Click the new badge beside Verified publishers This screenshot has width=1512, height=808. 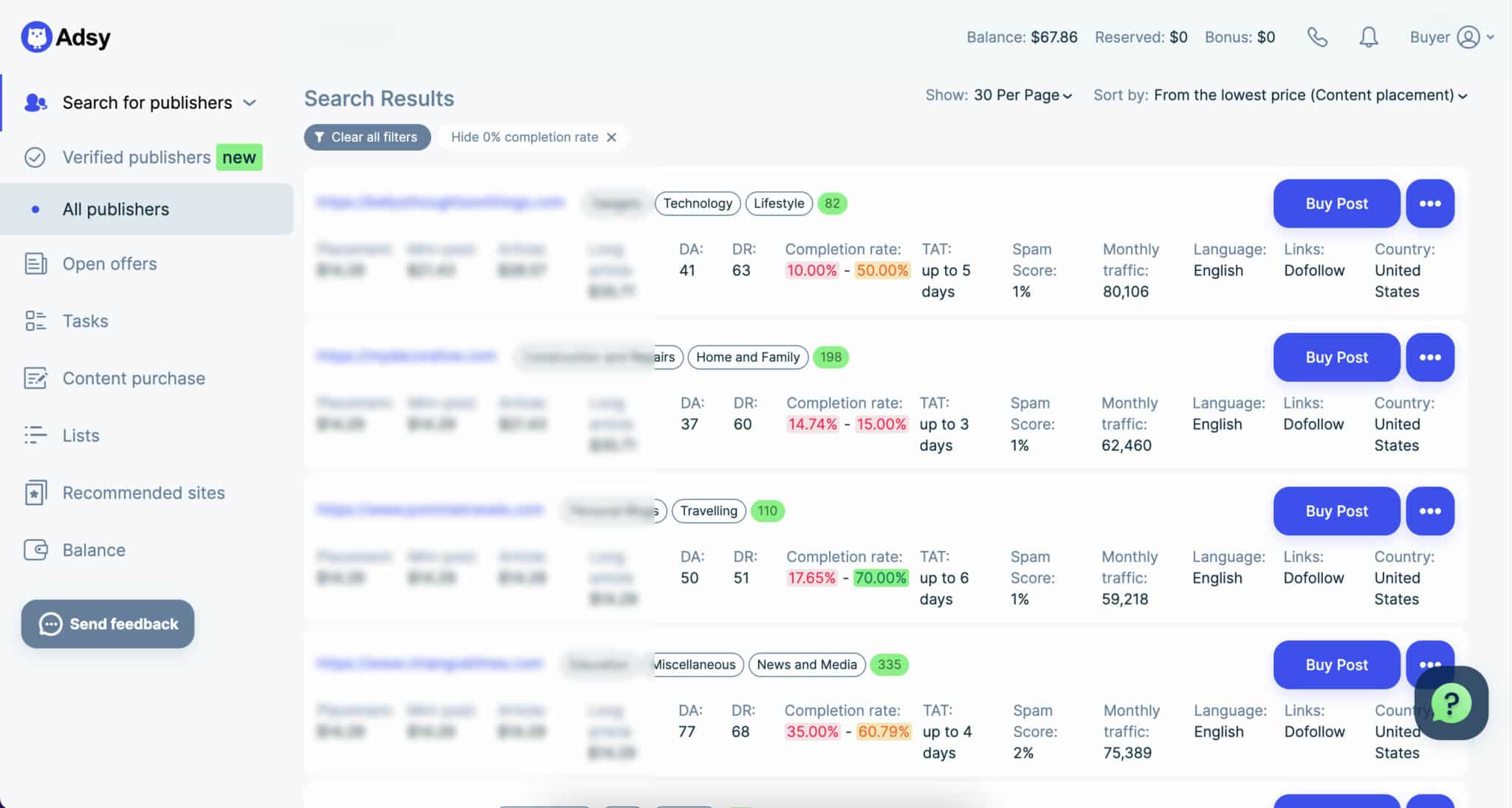pyautogui.click(x=239, y=157)
